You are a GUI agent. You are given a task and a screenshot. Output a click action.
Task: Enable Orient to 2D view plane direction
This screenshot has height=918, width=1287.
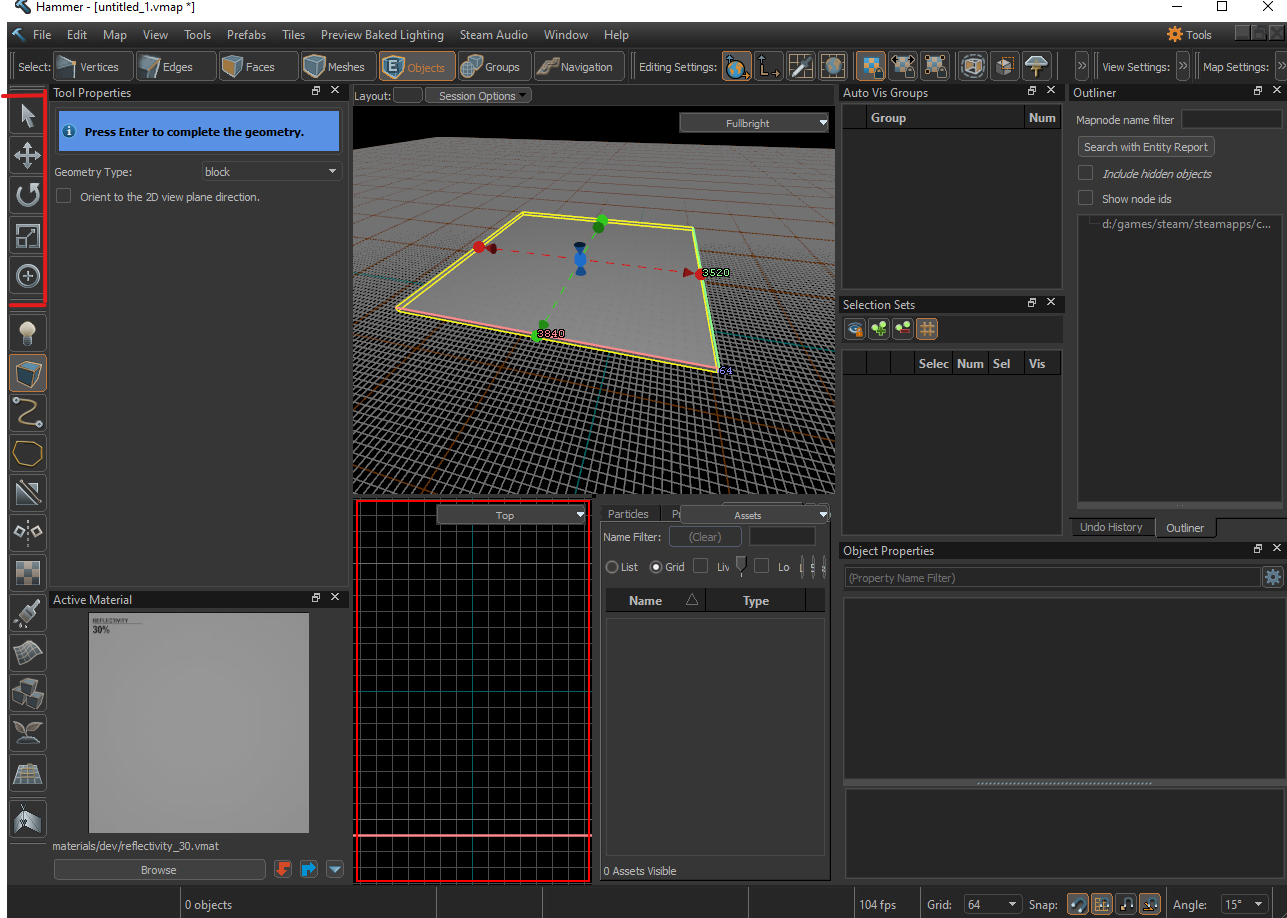click(x=64, y=197)
